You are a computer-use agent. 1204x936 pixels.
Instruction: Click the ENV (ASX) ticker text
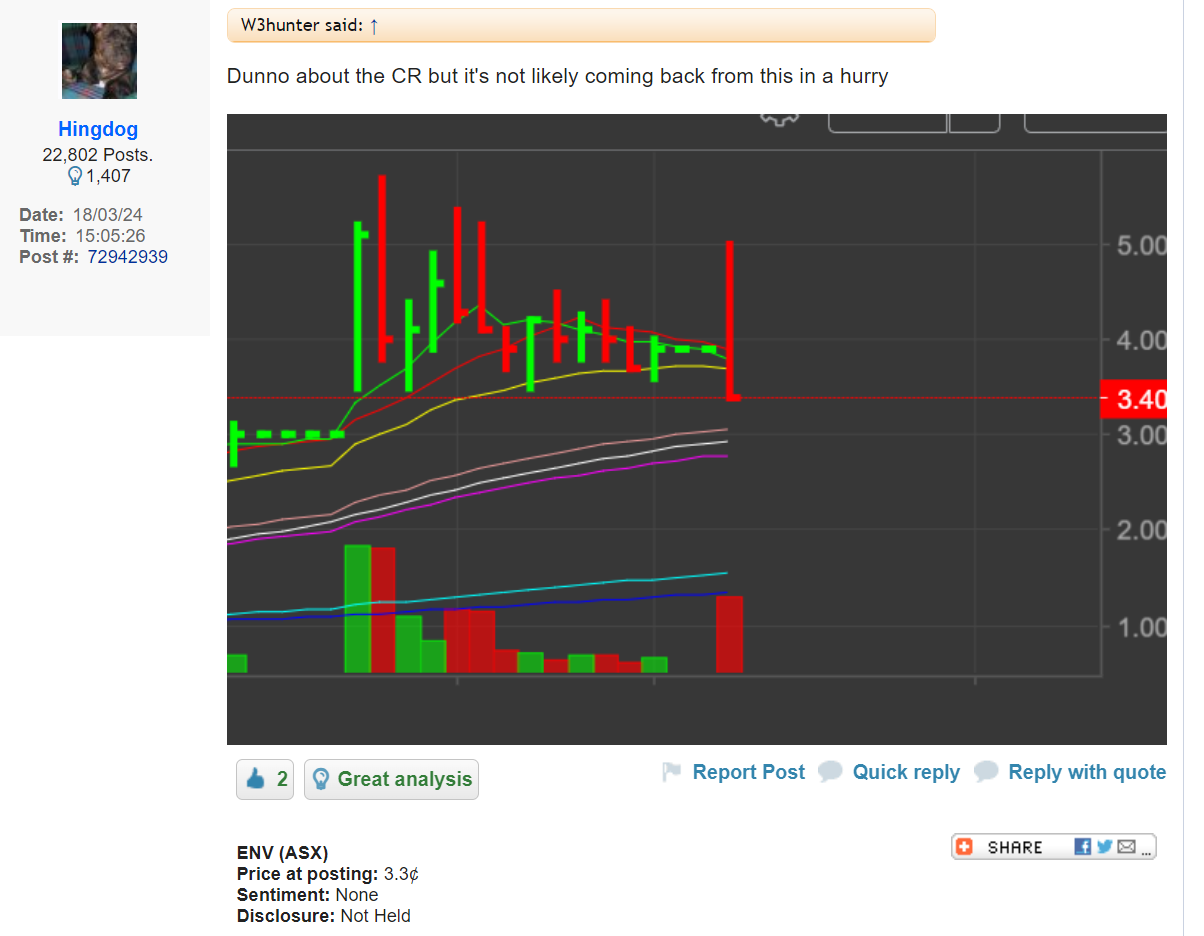pos(282,853)
